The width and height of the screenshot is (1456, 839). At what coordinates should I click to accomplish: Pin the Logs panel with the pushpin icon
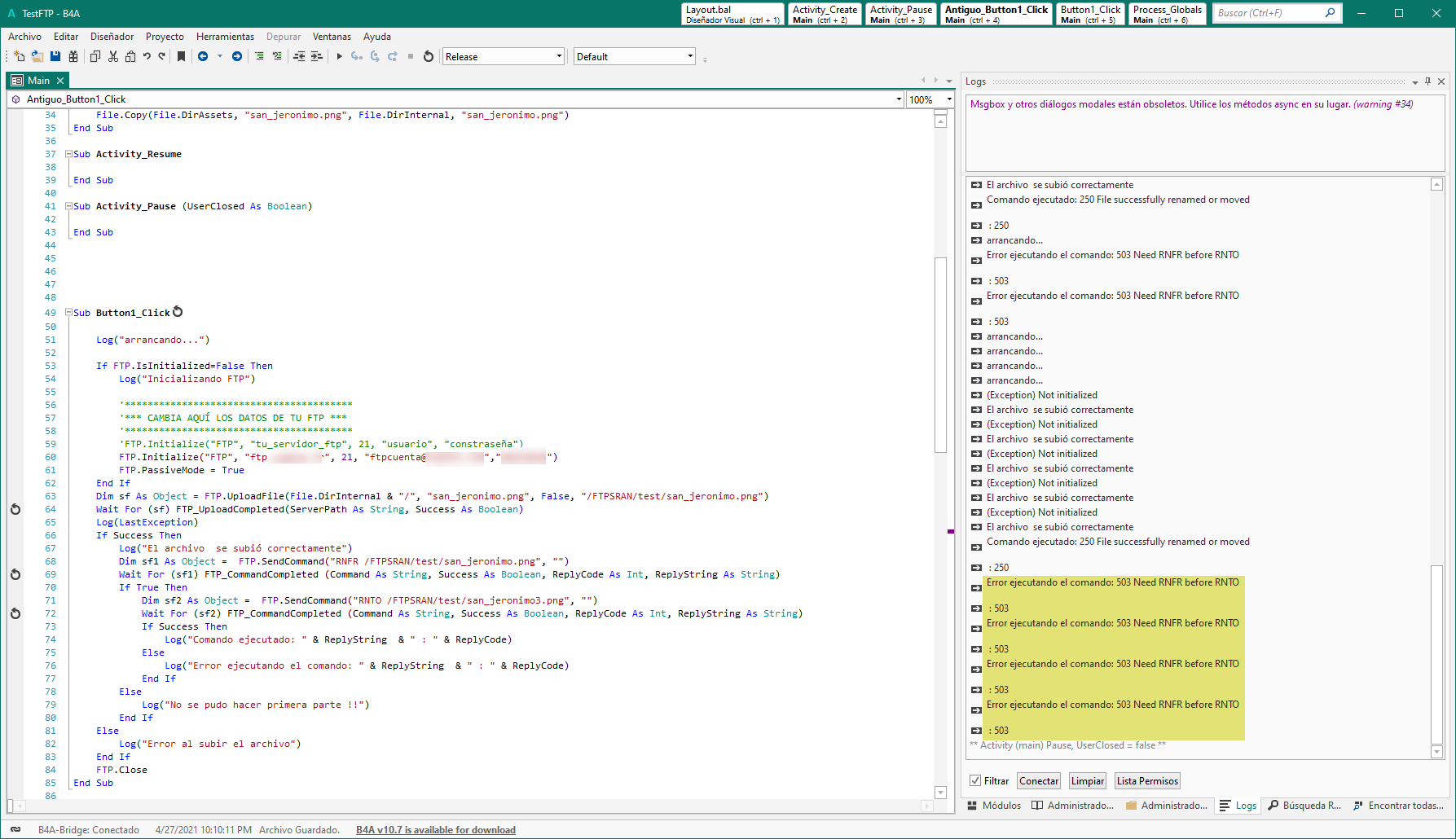pos(1427,81)
